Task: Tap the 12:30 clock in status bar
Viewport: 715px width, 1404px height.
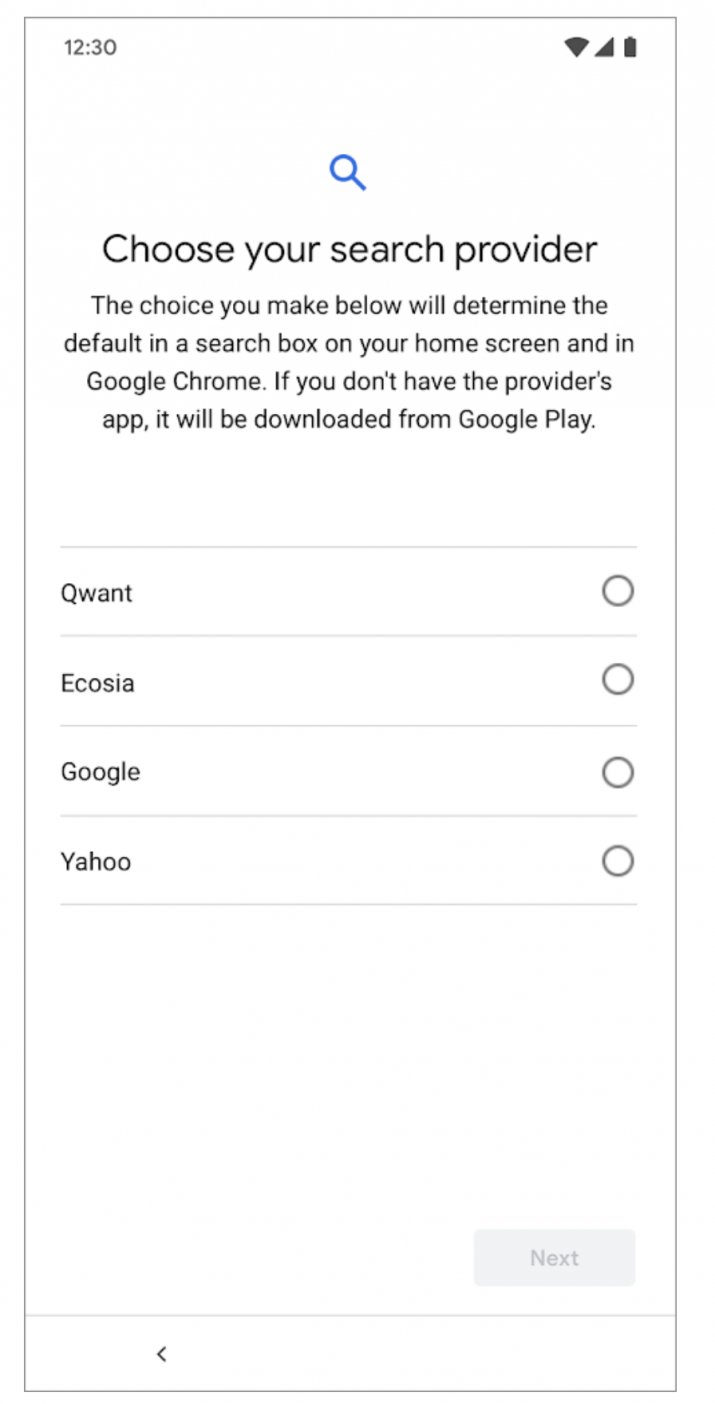Action: pyautogui.click(x=90, y=47)
